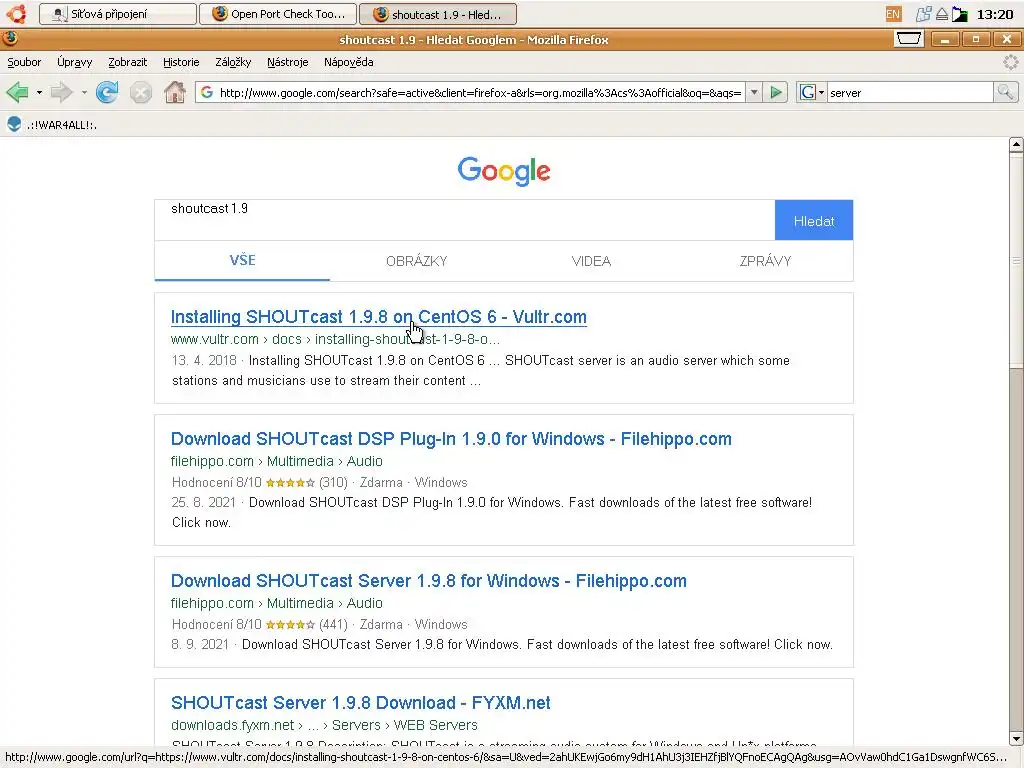Click the blue Hledat search button

pyautogui.click(x=814, y=221)
